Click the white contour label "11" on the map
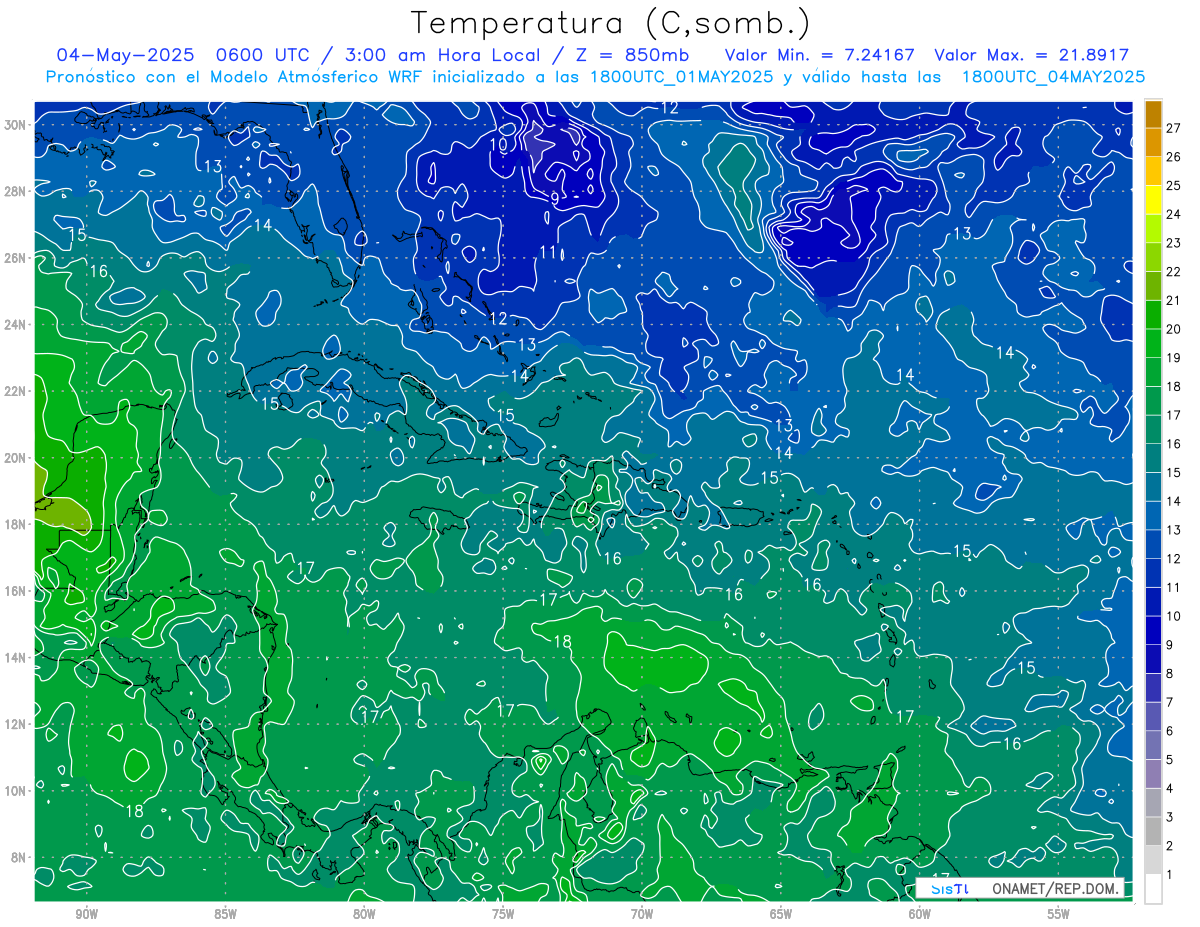Viewport: 1200px width, 927px height. coord(548,252)
